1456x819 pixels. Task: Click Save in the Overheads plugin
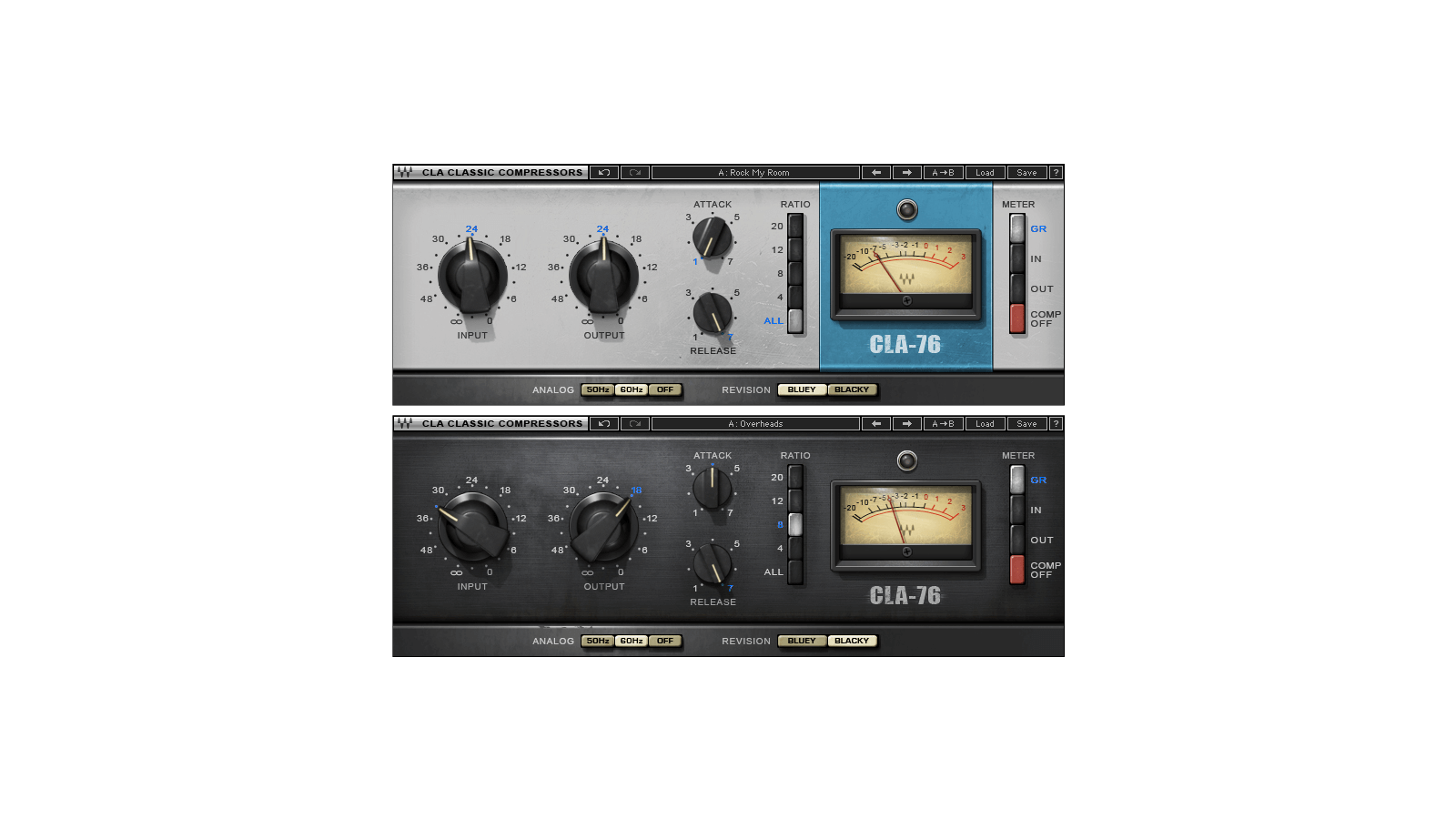click(1026, 423)
